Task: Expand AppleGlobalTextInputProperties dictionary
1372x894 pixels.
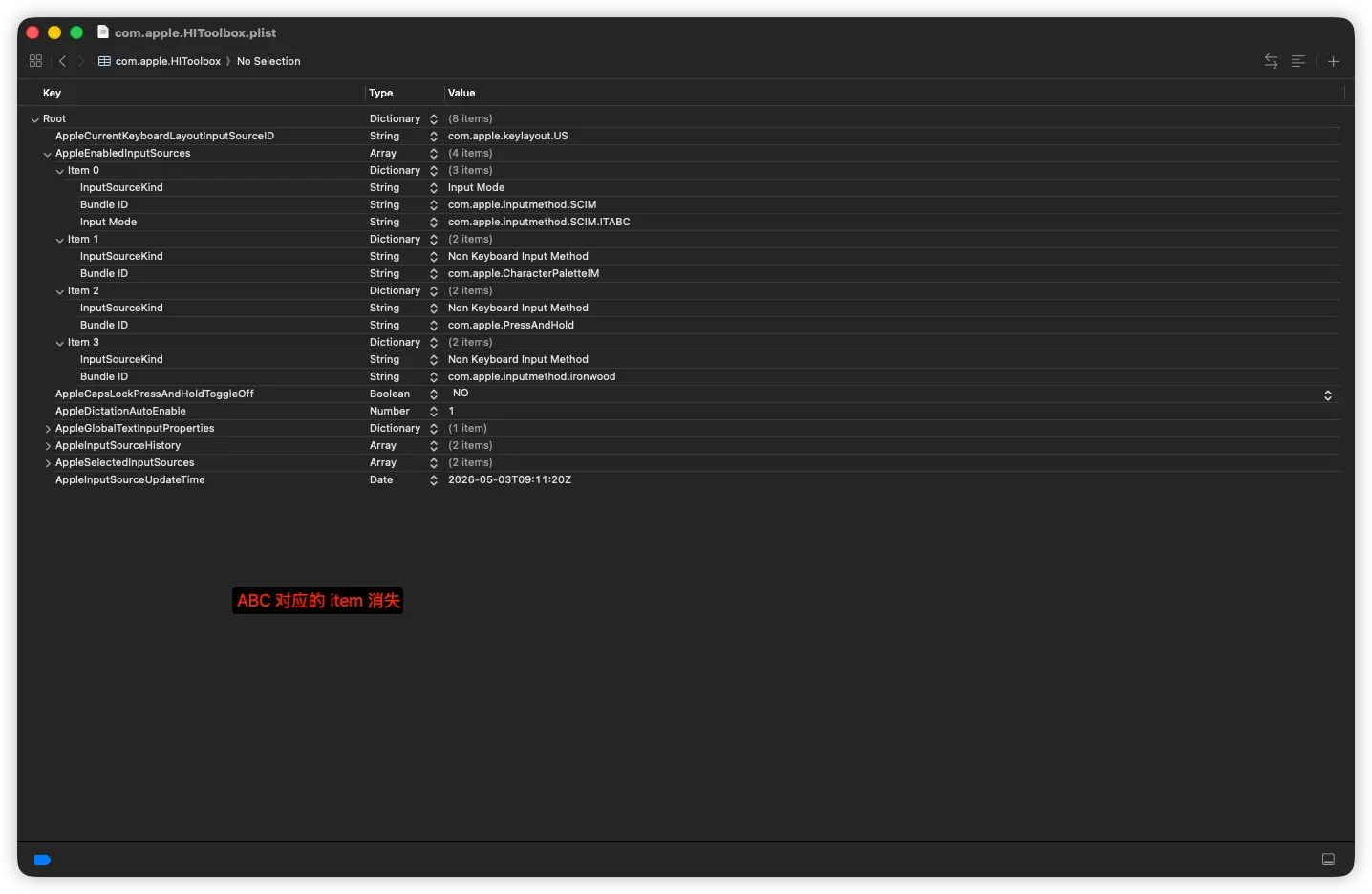Action: 48,429
